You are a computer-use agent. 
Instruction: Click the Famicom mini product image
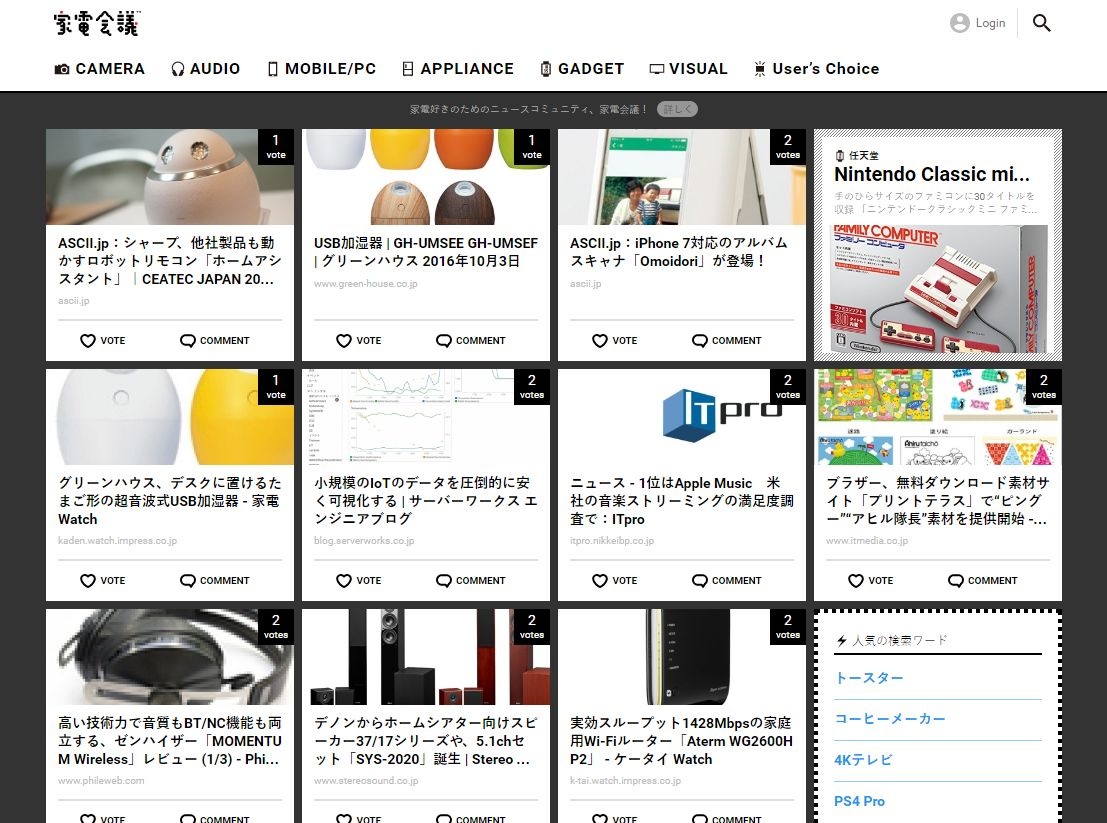(938, 289)
